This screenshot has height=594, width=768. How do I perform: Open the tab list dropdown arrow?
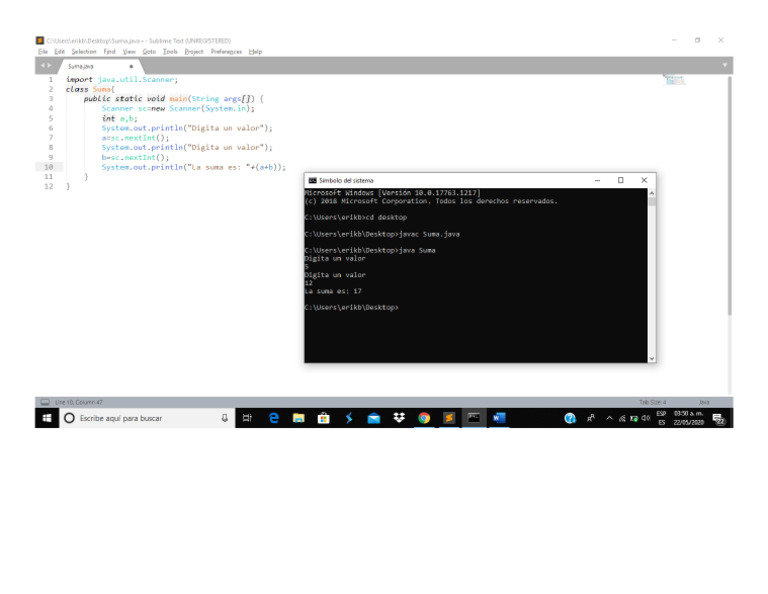(x=725, y=65)
